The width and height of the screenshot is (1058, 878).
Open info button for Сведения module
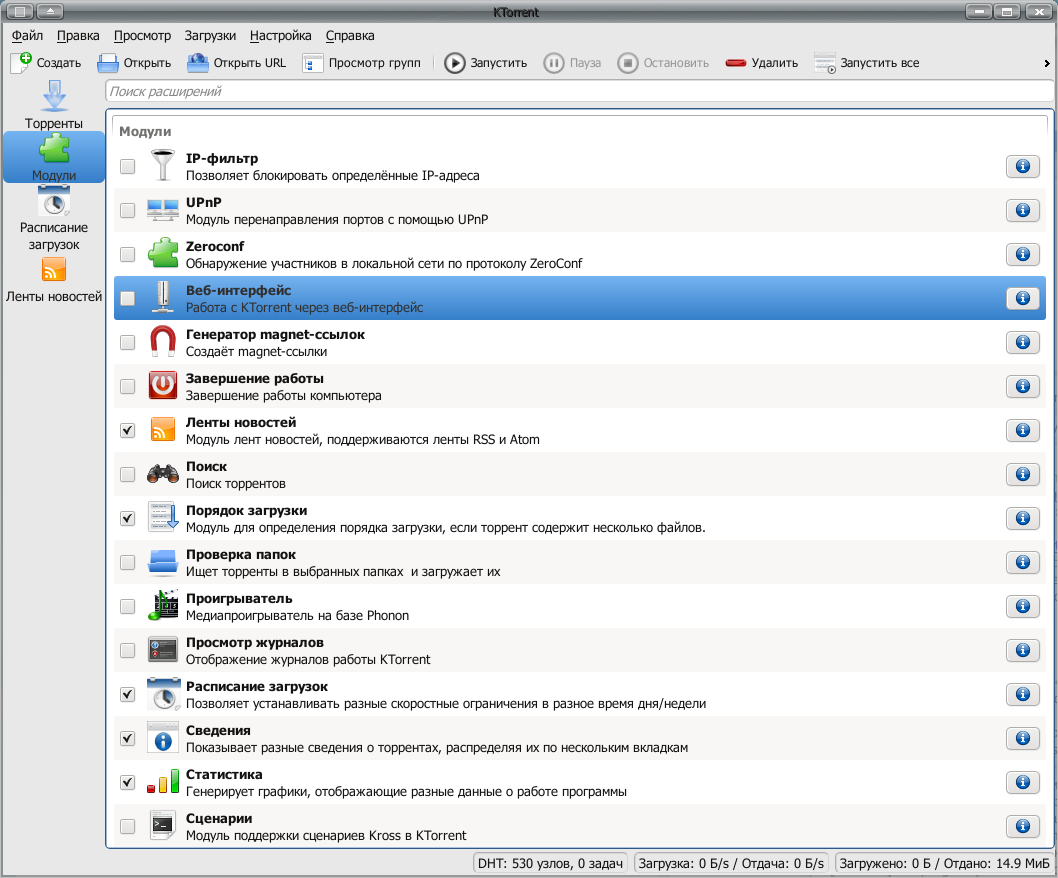coord(1022,738)
